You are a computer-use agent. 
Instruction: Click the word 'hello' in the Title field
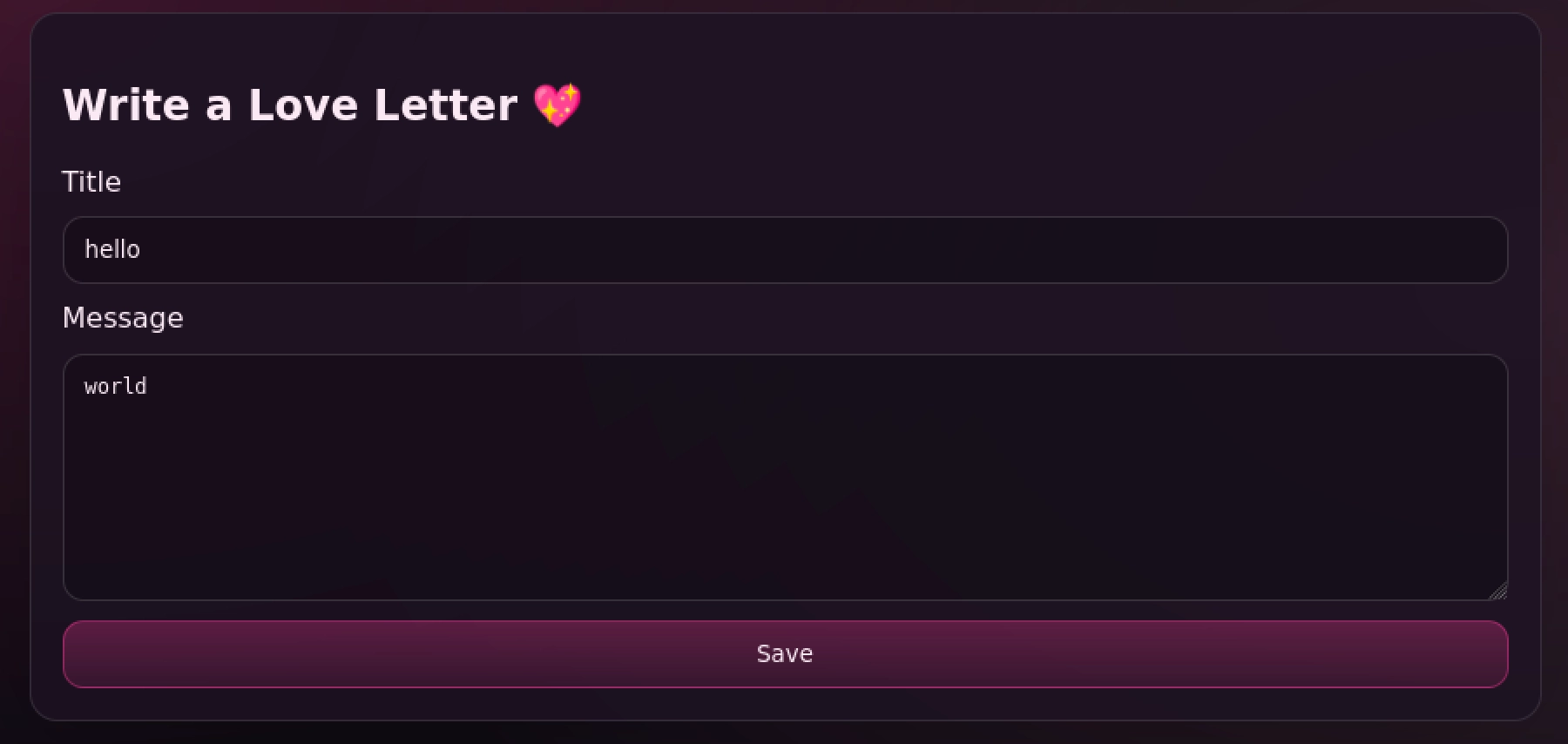click(112, 250)
